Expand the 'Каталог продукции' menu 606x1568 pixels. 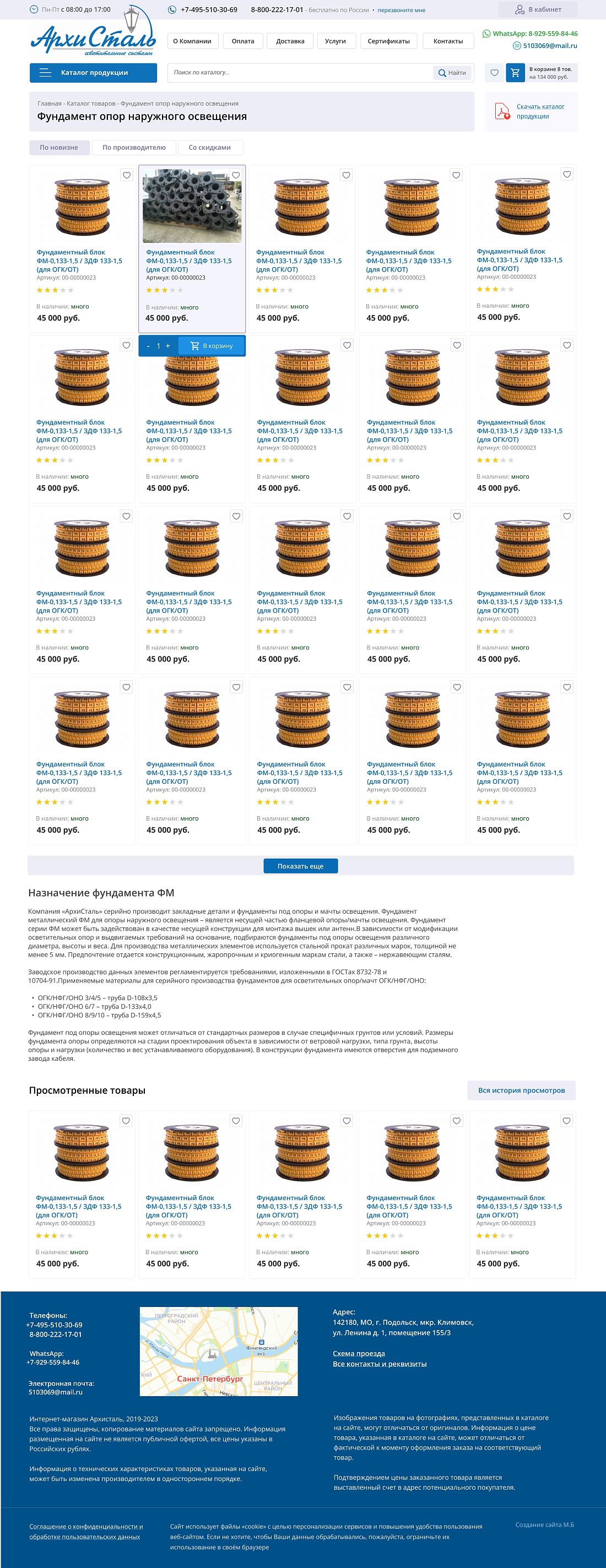click(94, 73)
